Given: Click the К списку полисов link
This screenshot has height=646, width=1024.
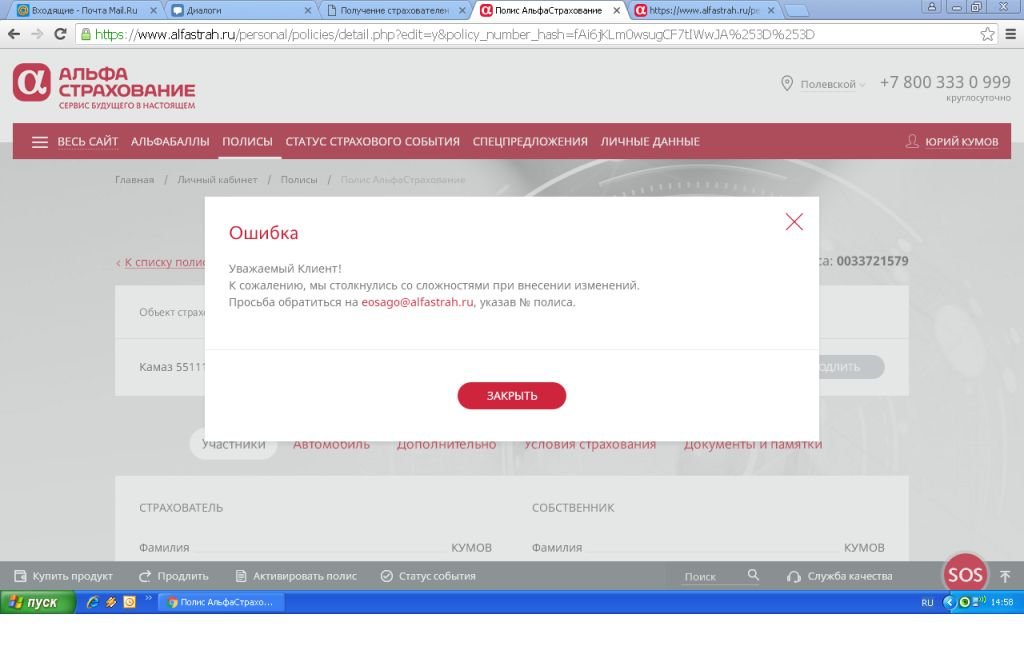Looking at the screenshot, I should (x=161, y=262).
